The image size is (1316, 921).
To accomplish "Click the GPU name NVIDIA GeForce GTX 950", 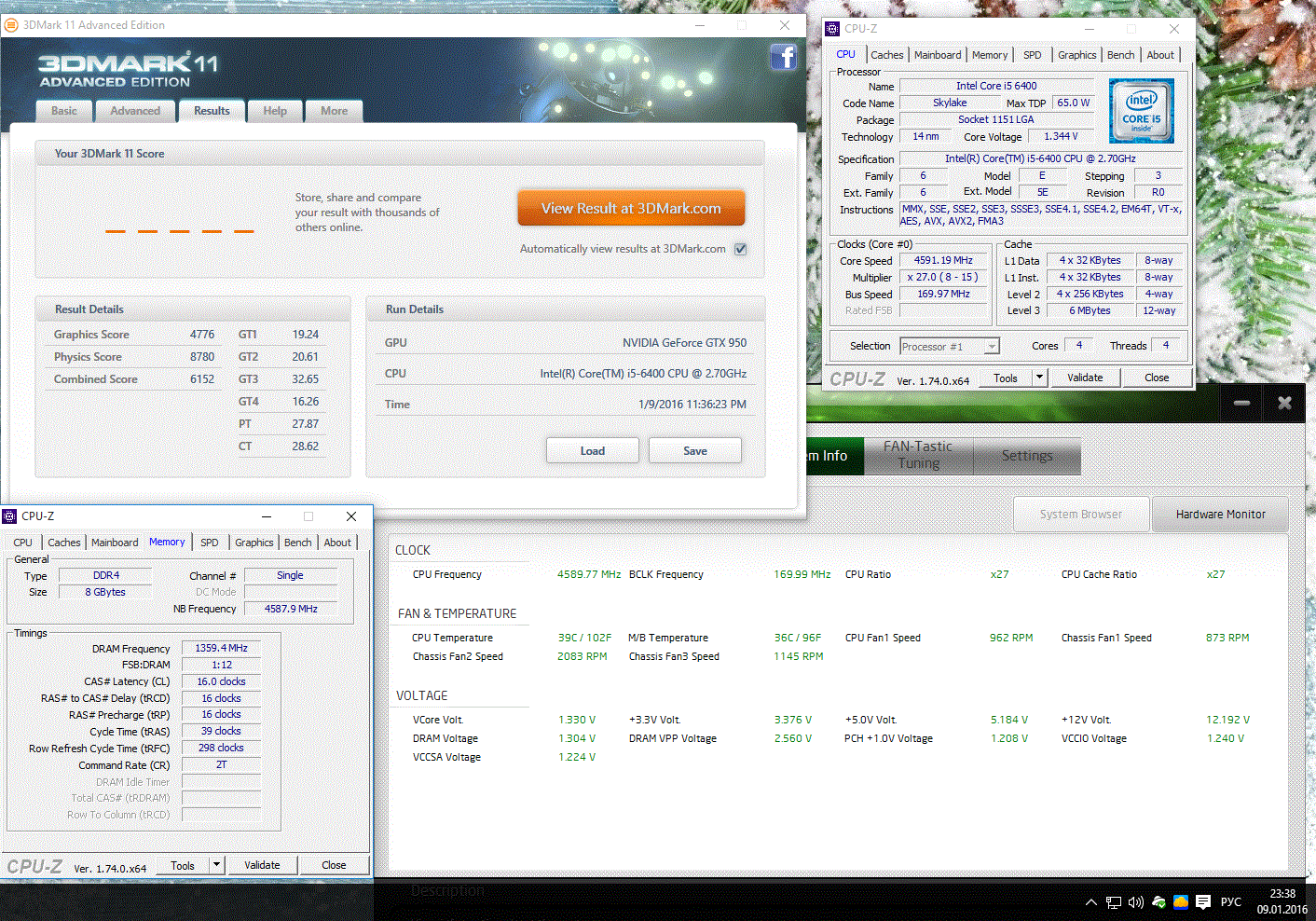I will click(685, 343).
